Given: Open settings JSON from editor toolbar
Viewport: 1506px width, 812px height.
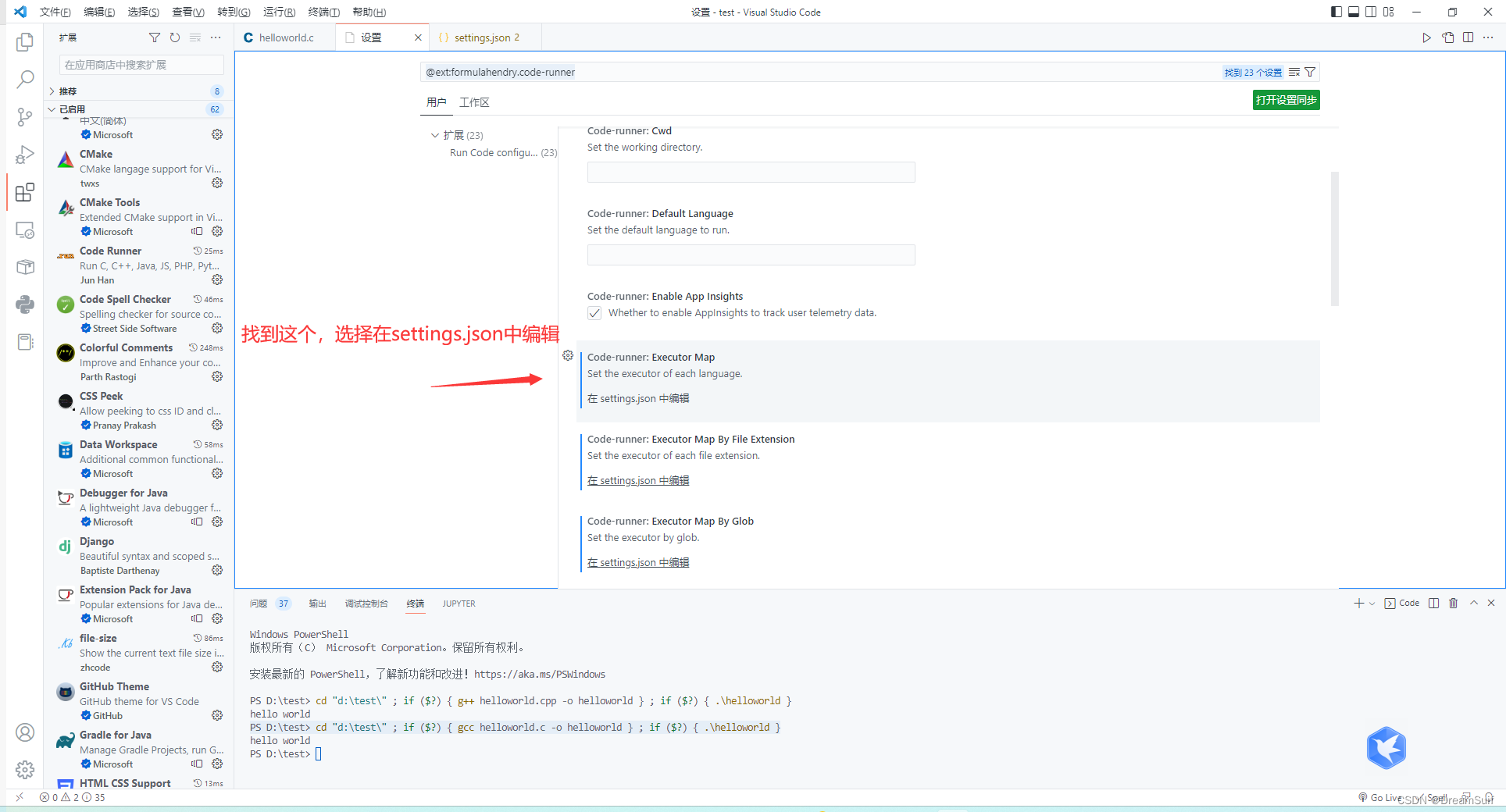Looking at the screenshot, I should click(x=1448, y=37).
